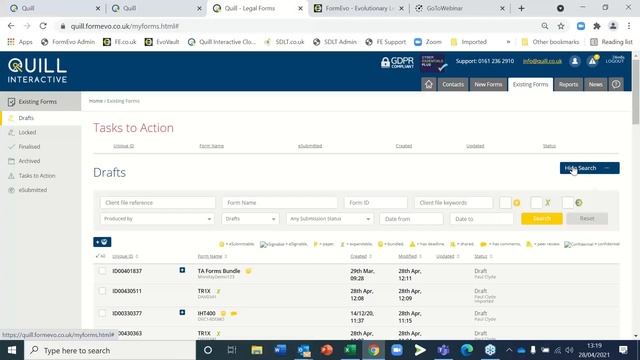This screenshot has height=360, width=640.
Task: Click the comments icon beside IHT400
Action: tap(233, 313)
